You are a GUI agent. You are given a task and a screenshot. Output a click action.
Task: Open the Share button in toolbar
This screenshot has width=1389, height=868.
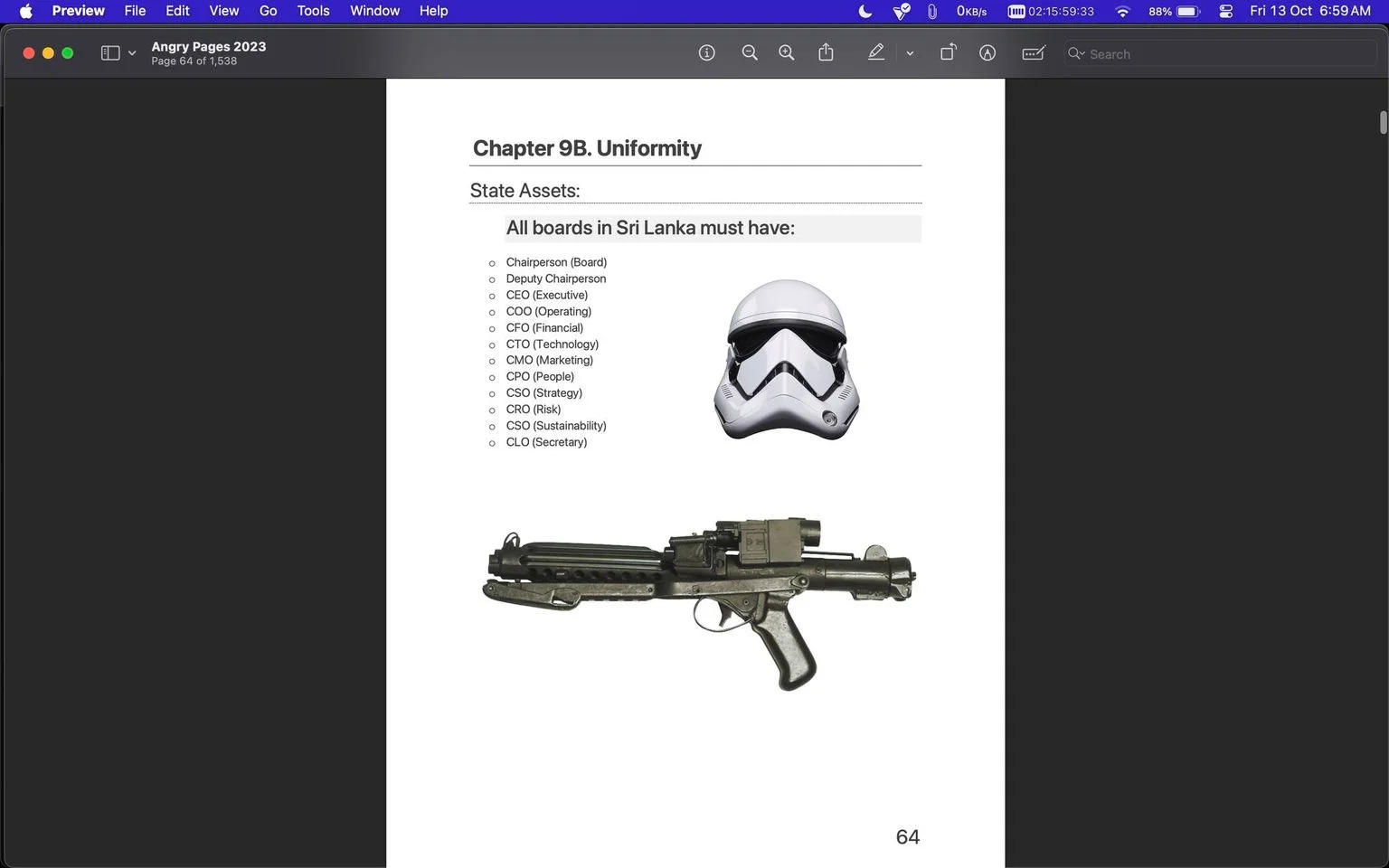(826, 52)
